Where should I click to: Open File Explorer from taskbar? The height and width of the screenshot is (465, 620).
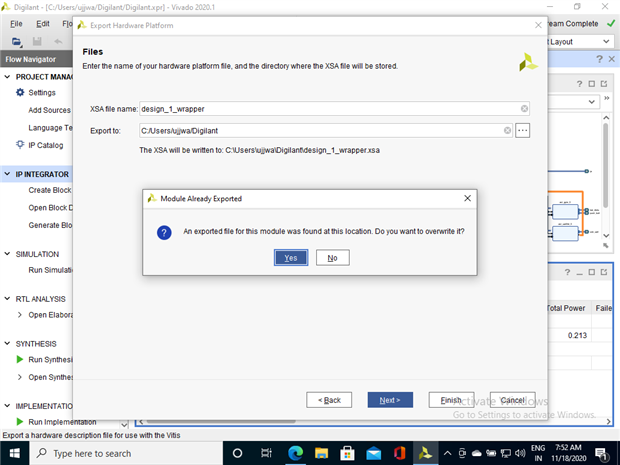(321, 453)
